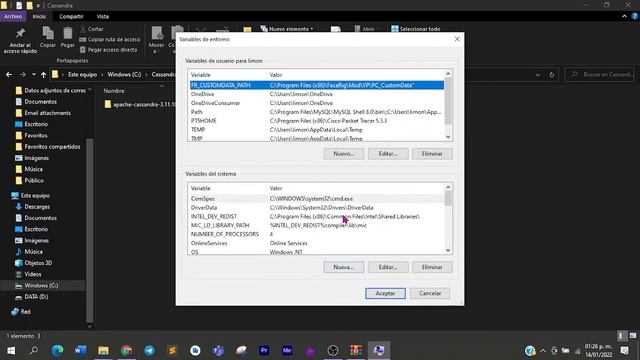Viewport: 640px width, 360px height.
Task: Select DATA (D:) drive in sidebar
Action: (x=36, y=297)
